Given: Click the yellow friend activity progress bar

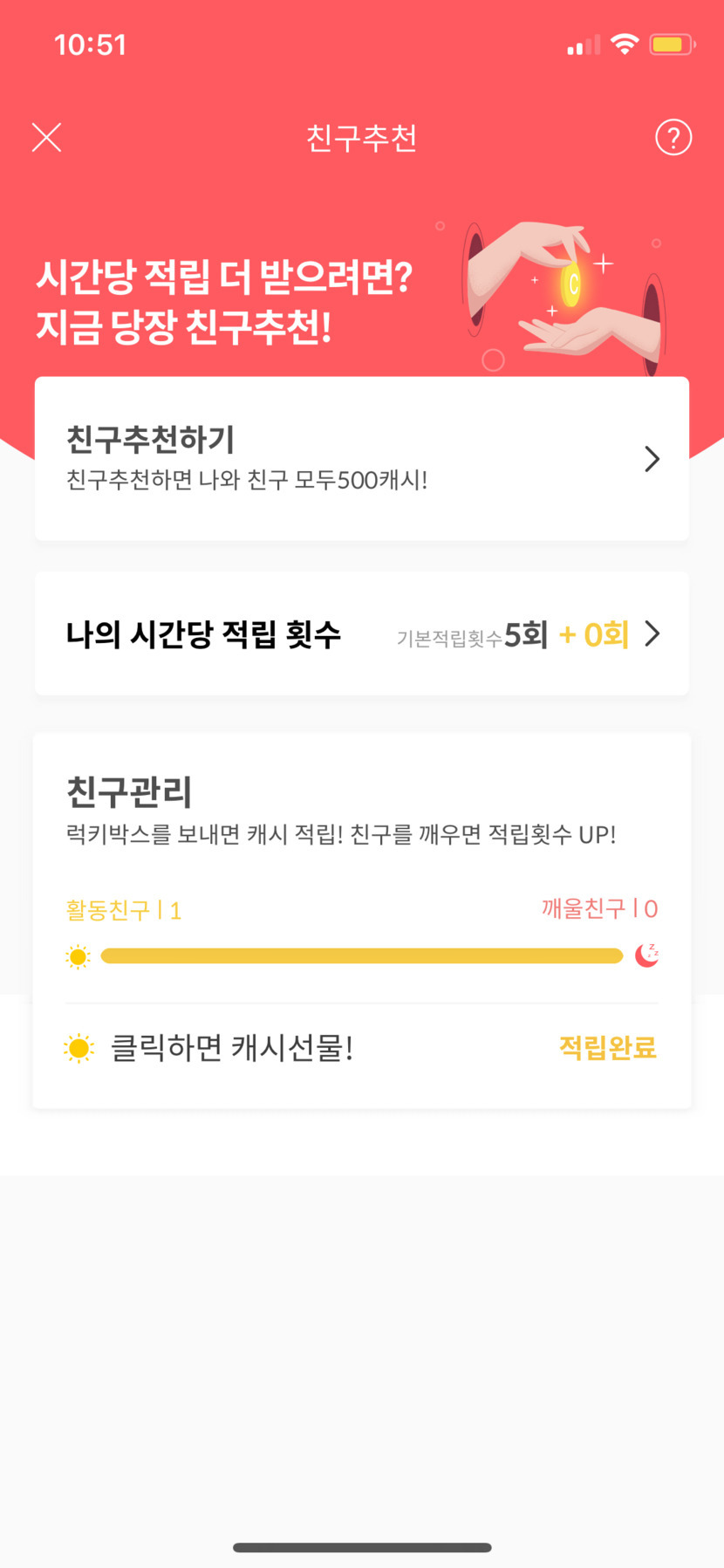Looking at the screenshot, I should coord(361,956).
